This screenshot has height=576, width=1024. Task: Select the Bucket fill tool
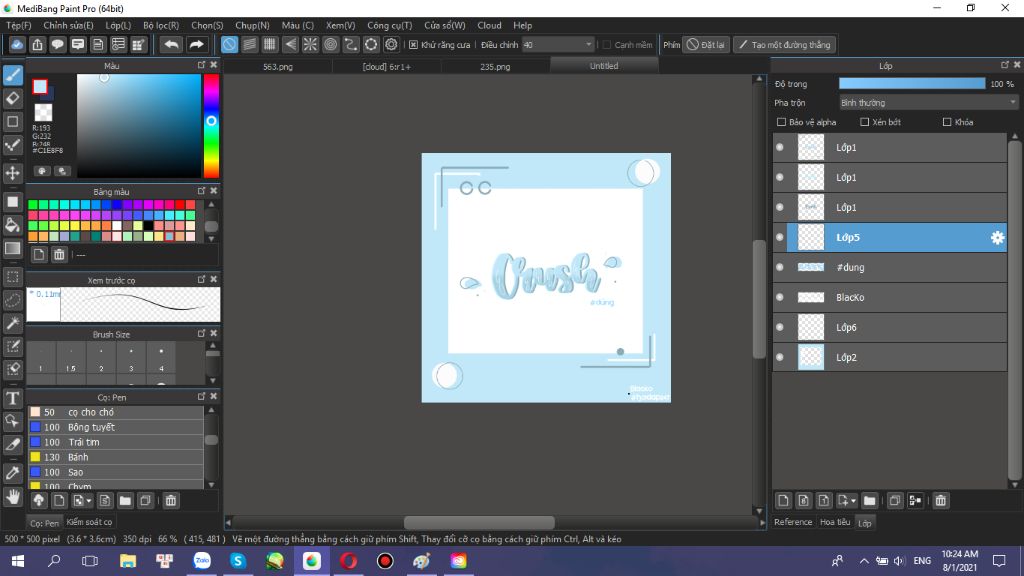click(13, 225)
